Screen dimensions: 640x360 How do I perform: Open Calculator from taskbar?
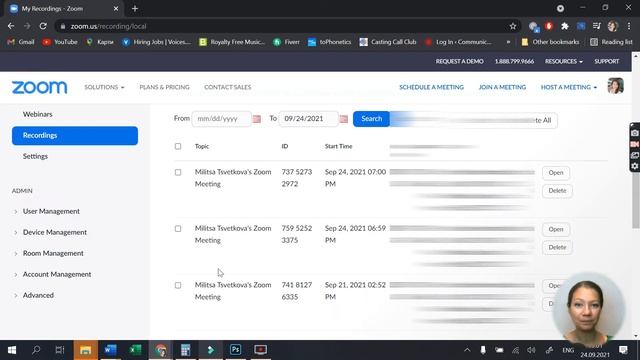[x=185, y=350]
